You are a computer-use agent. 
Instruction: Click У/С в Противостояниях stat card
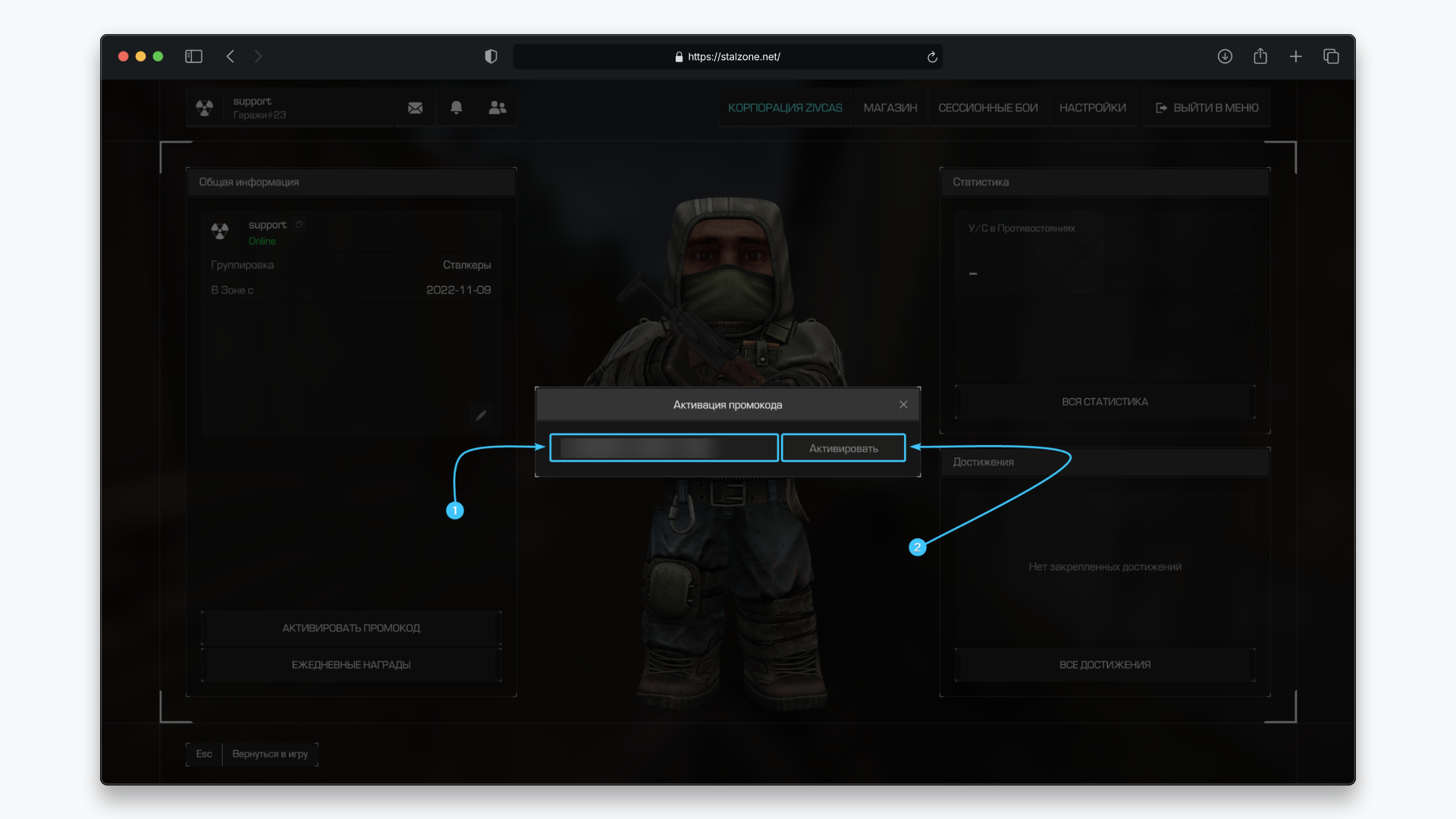[x=1029, y=253]
